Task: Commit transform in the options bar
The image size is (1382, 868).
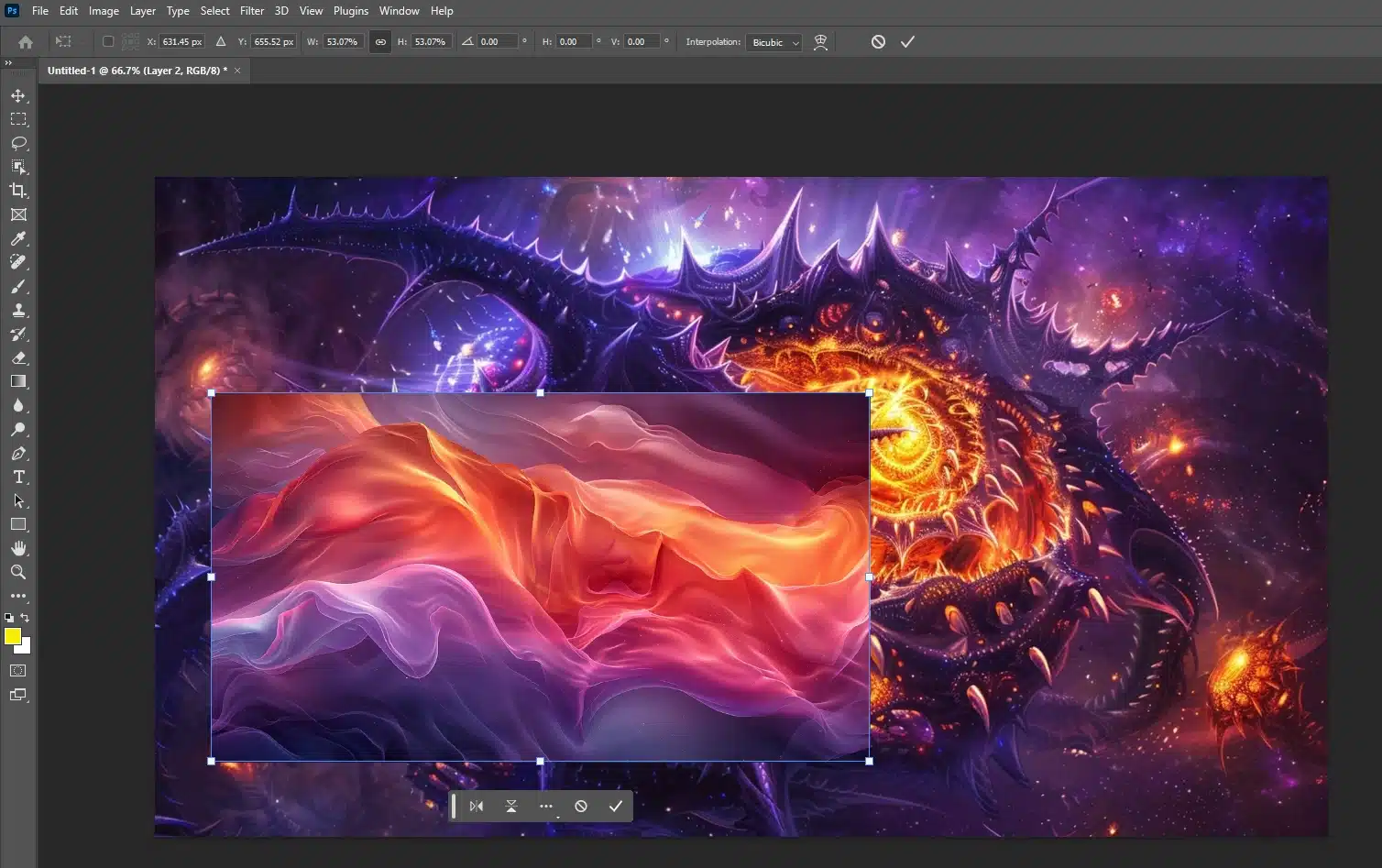Action: click(x=907, y=42)
